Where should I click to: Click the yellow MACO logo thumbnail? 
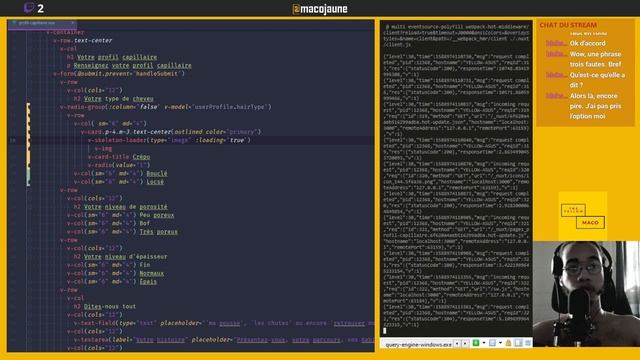pos(583,216)
